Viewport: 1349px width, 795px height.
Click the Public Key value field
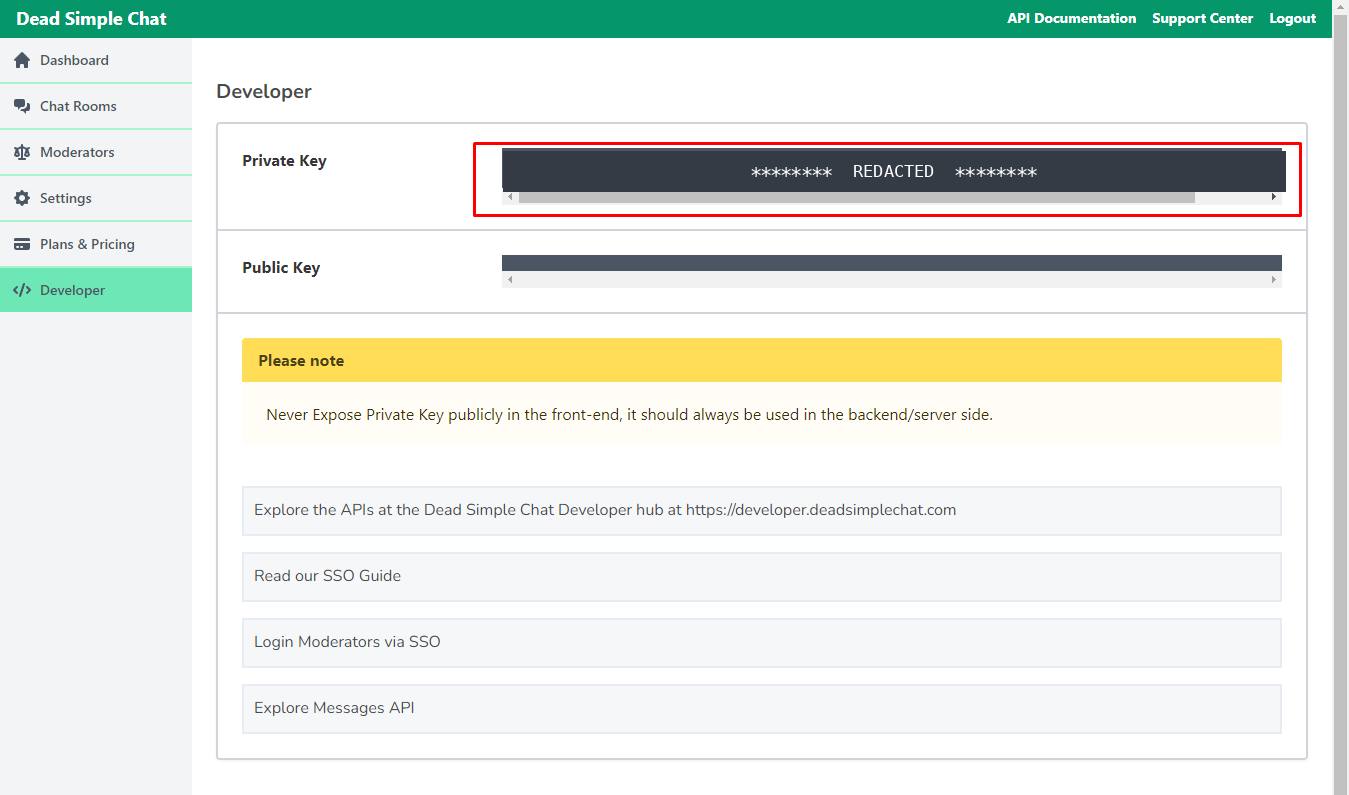point(892,263)
